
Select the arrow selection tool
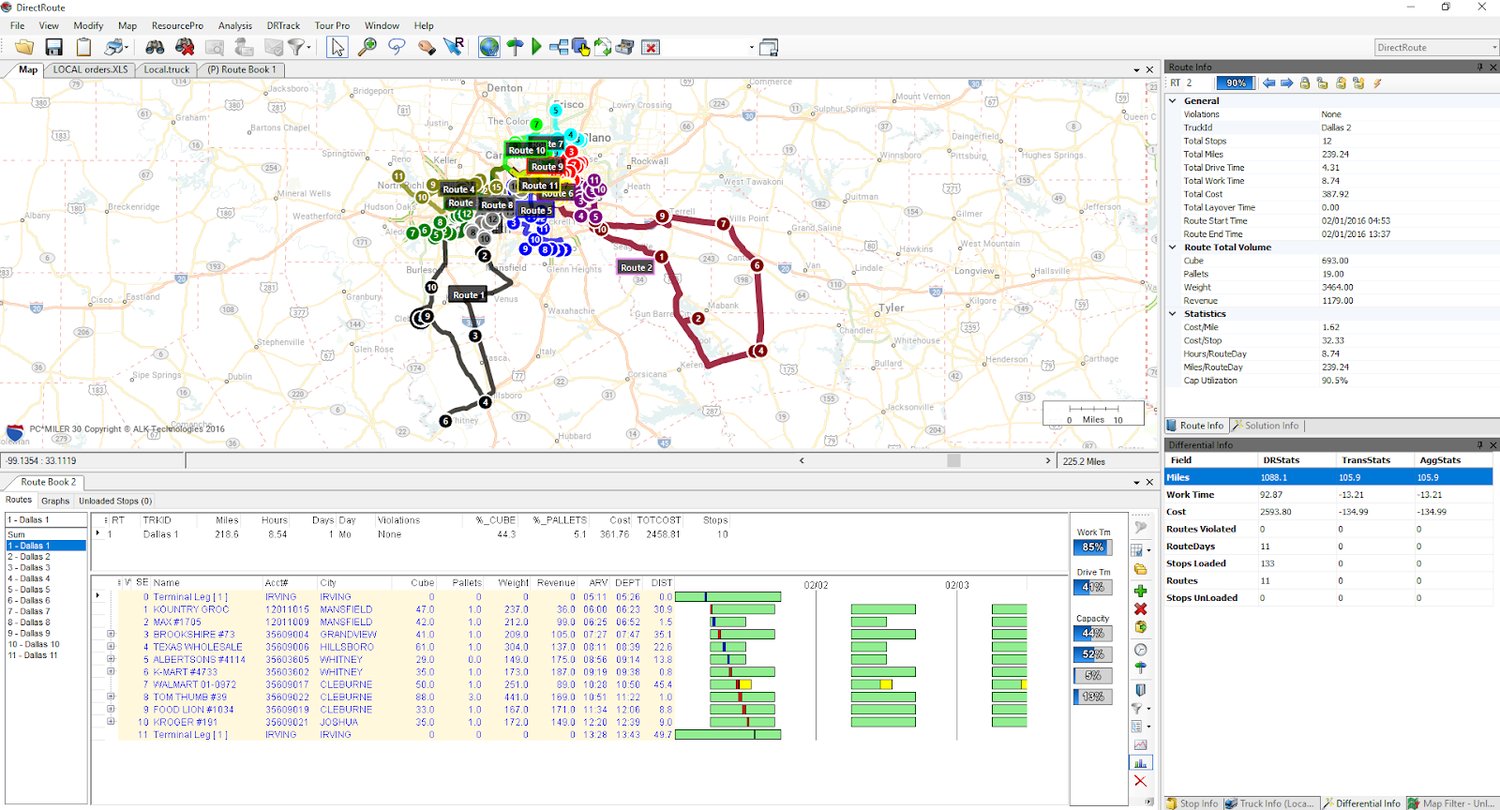(337, 46)
